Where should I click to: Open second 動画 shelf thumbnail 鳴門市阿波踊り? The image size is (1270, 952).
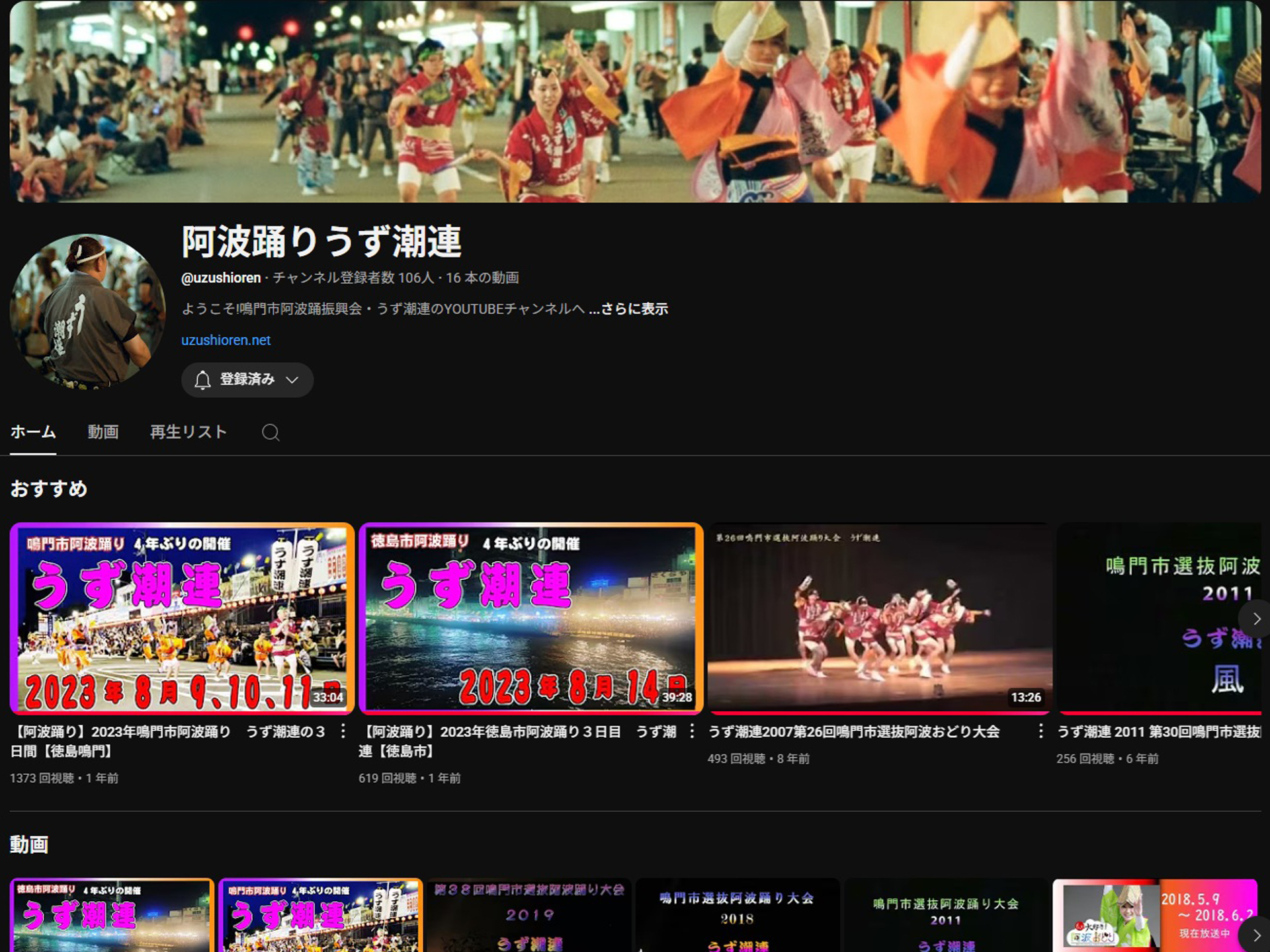tap(321, 915)
